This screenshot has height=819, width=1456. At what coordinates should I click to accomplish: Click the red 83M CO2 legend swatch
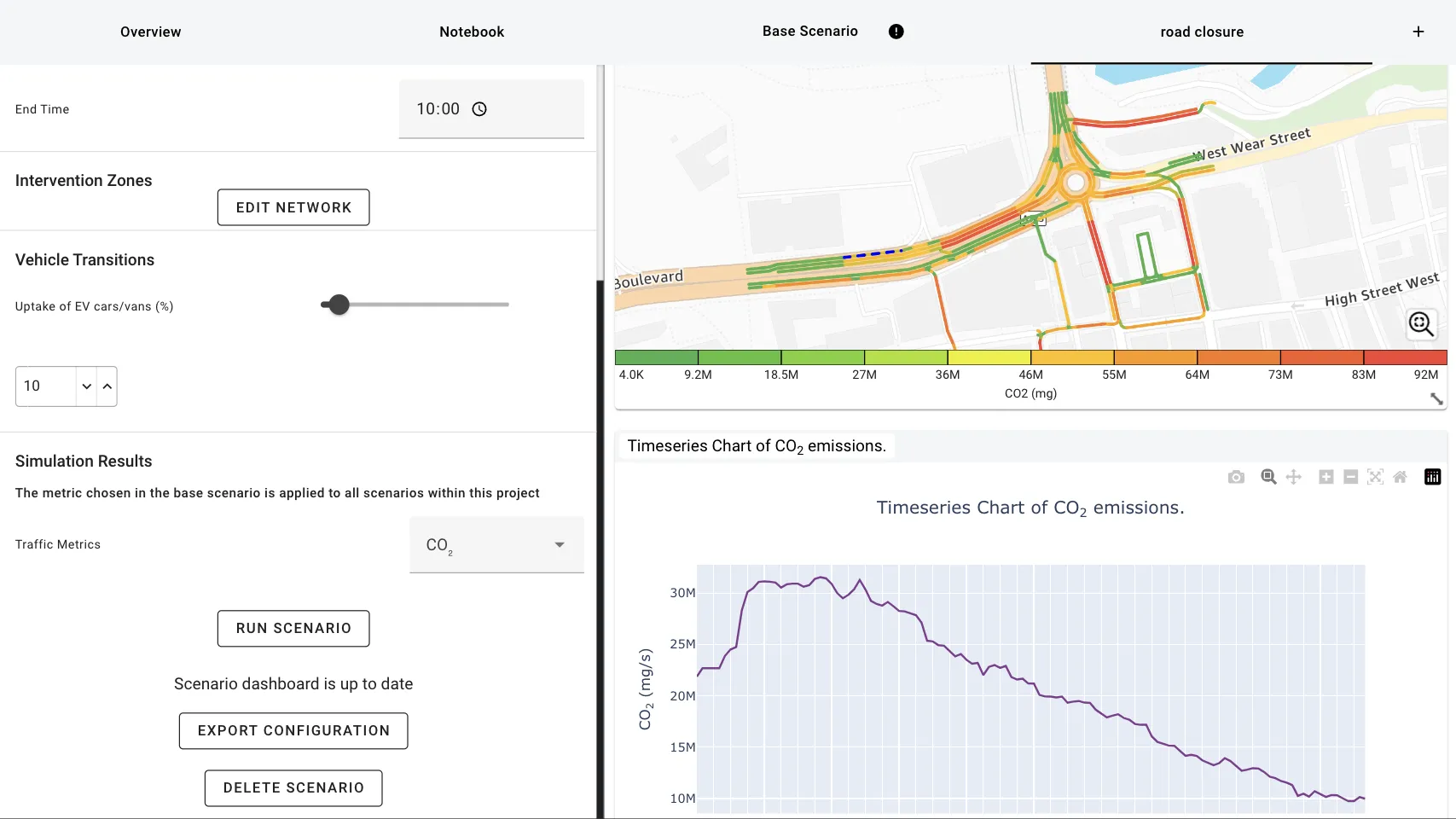click(x=1405, y=357)
